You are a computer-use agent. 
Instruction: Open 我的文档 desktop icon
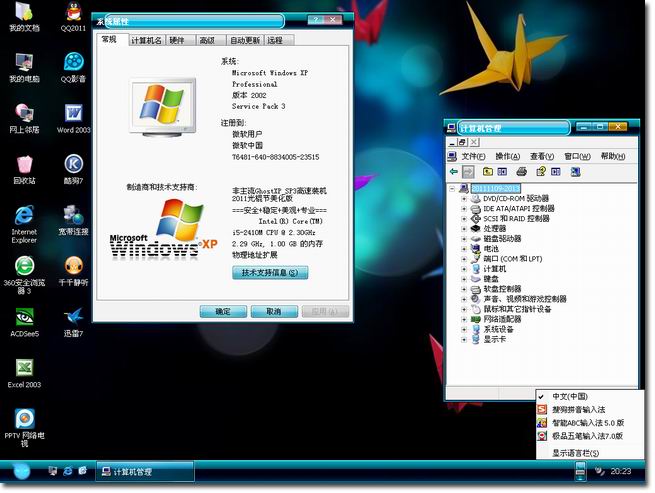[x=24, y=17]
